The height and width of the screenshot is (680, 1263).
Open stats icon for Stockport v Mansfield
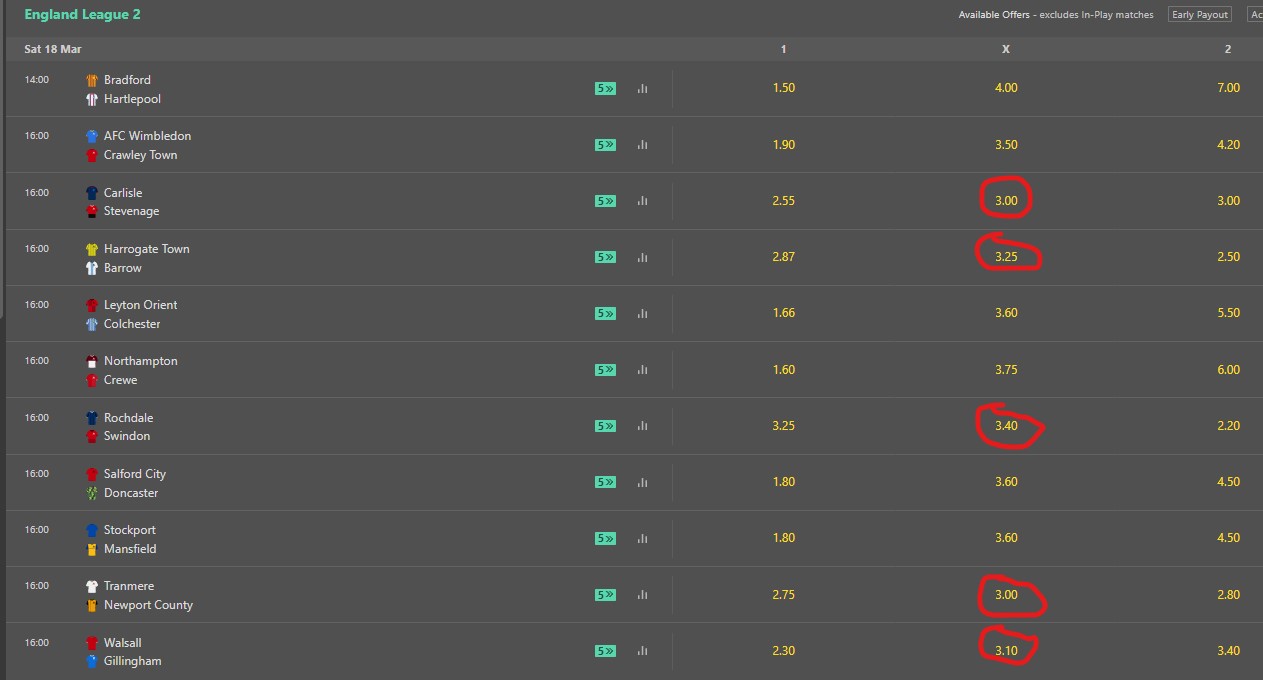[642, 538]
